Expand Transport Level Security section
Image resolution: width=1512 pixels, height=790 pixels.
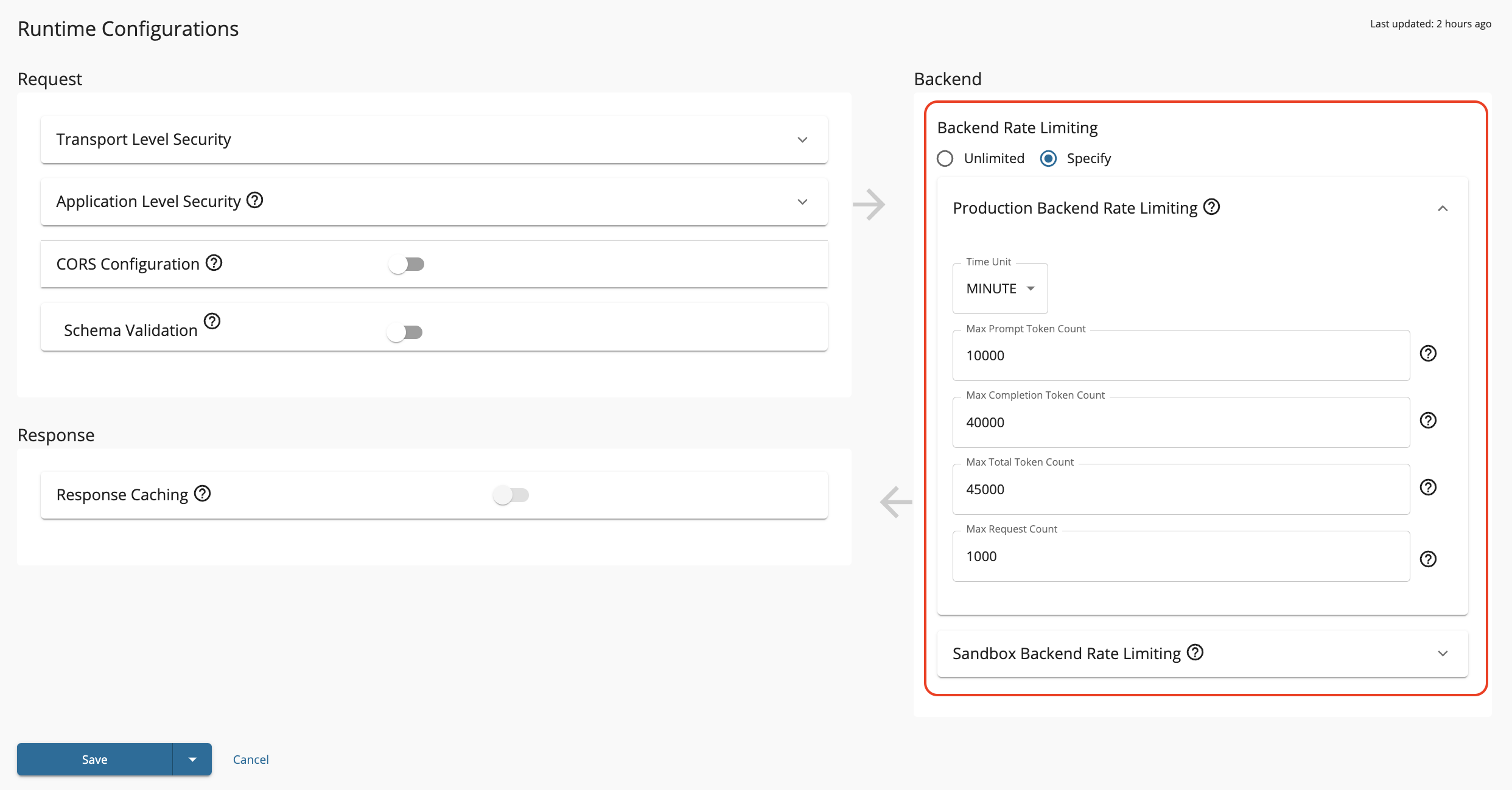click(802, 140)
